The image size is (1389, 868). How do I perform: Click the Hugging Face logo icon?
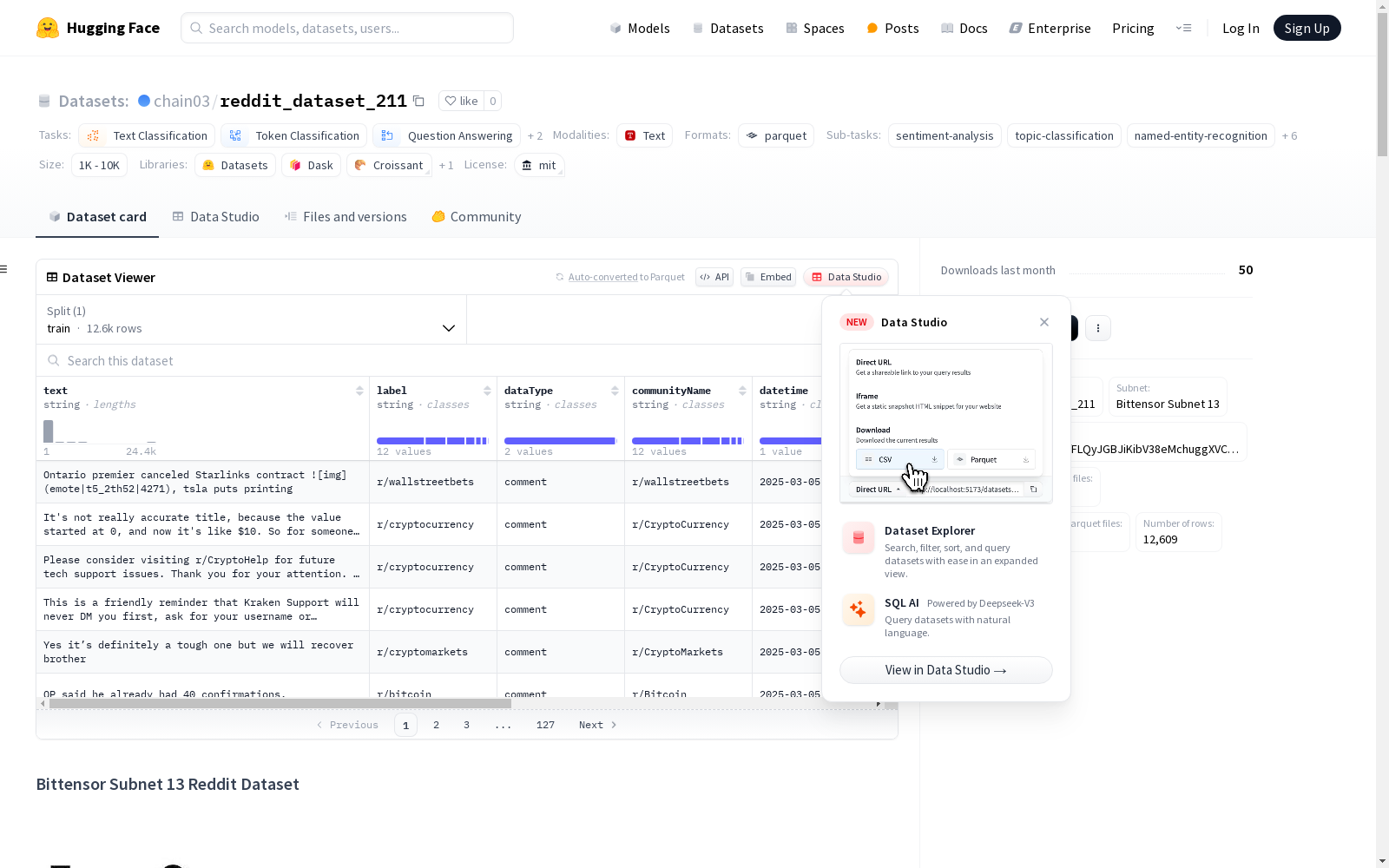click(48, 28)
